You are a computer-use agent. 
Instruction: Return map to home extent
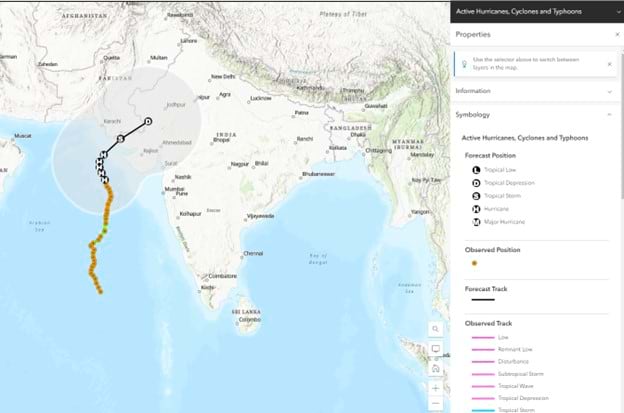click(435, 368)
